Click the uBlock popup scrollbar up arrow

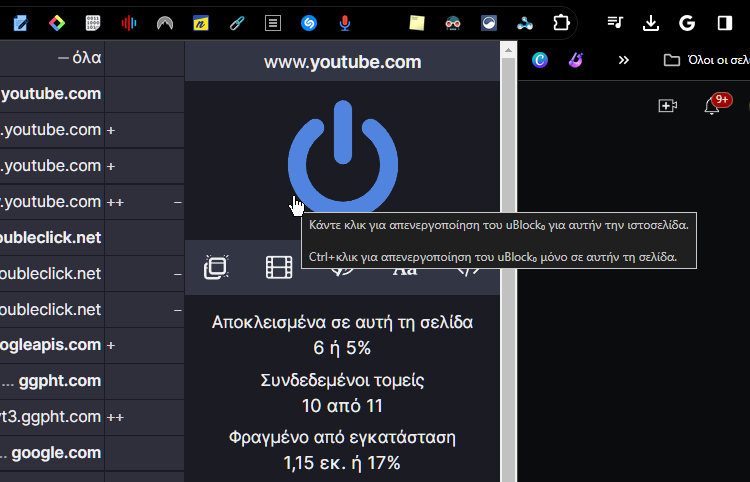508,50
